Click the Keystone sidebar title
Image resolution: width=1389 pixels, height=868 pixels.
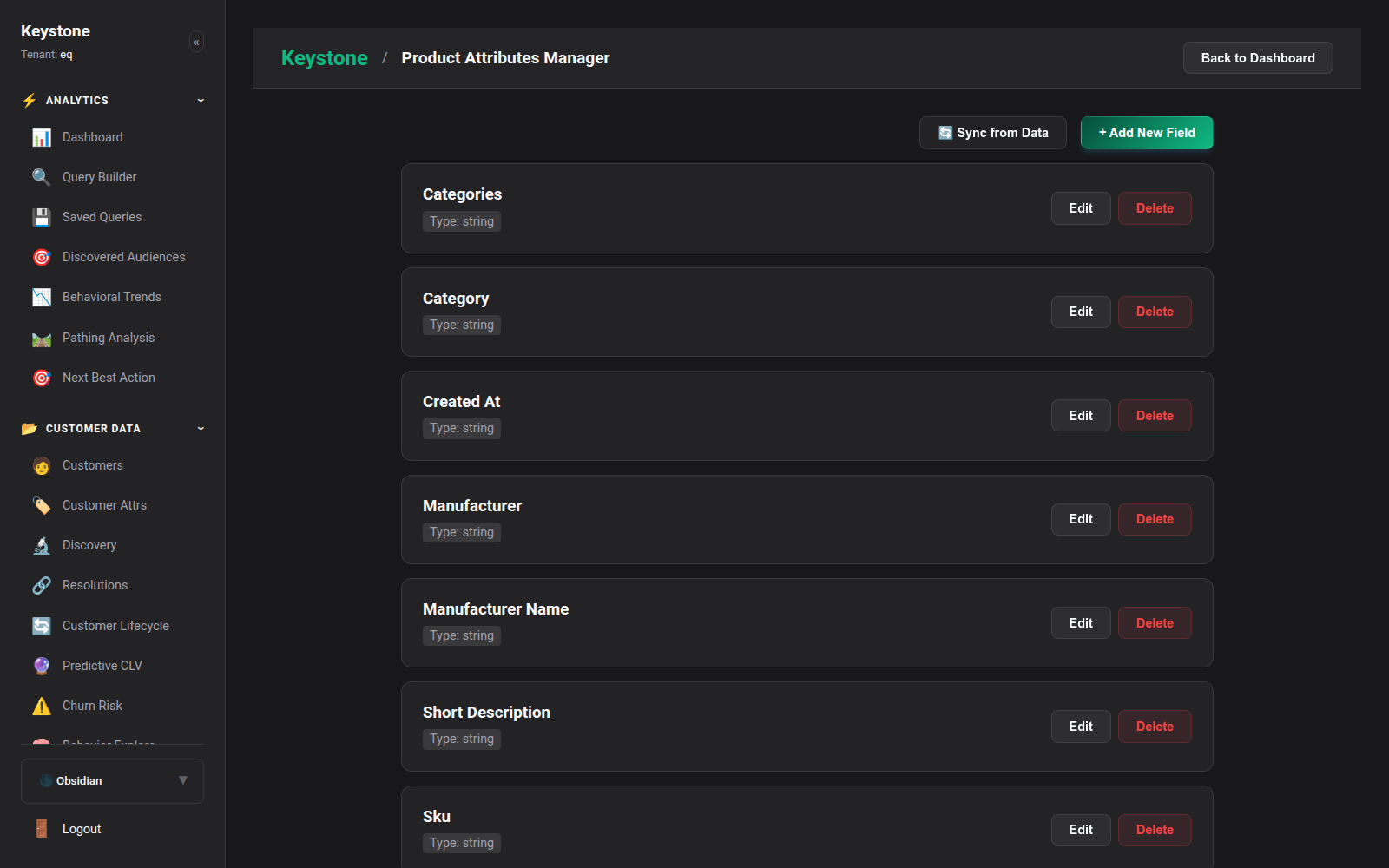coord(56,31)
